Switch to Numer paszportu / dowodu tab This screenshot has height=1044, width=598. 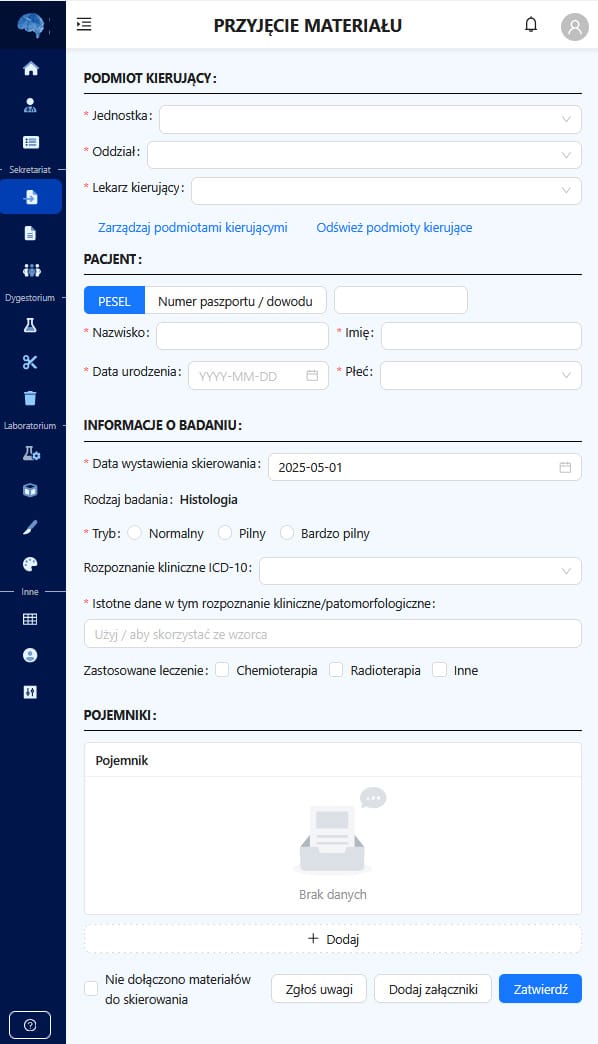click(x=235, y=300)
